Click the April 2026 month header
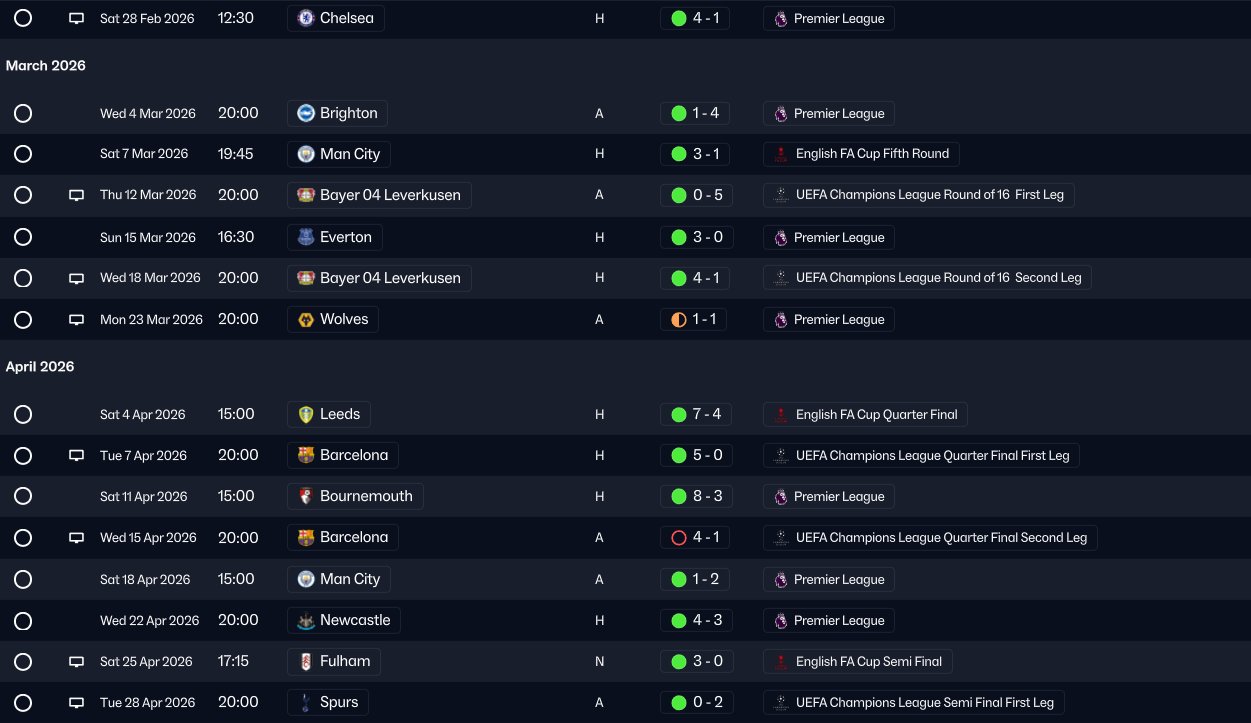The height and width of the screenshot is (723, 1251). 40,367
